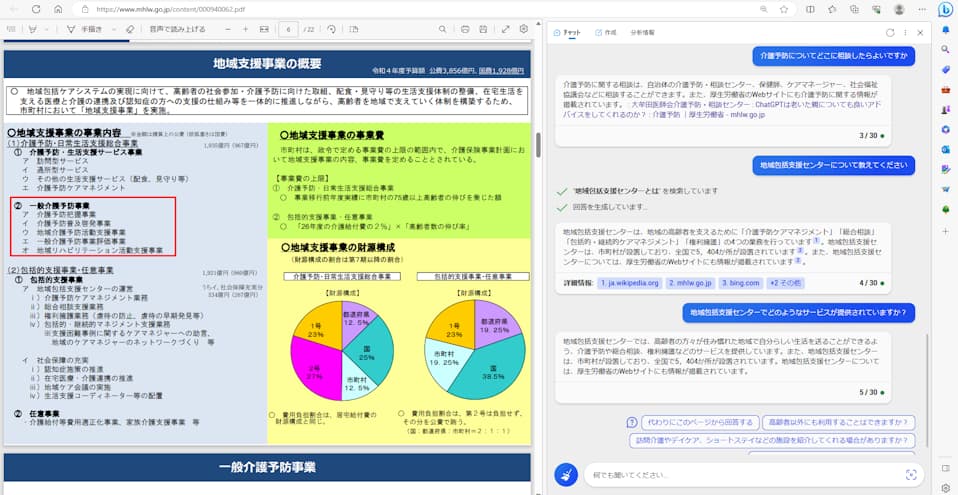
Task: Click the 一般介護予防事業 heading at page bottom
Action: coord(267,468)
